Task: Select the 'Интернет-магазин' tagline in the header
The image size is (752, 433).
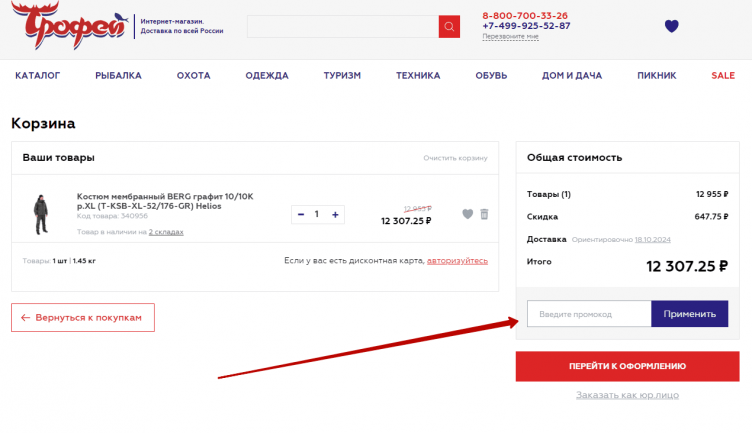Action: [172, 22]
